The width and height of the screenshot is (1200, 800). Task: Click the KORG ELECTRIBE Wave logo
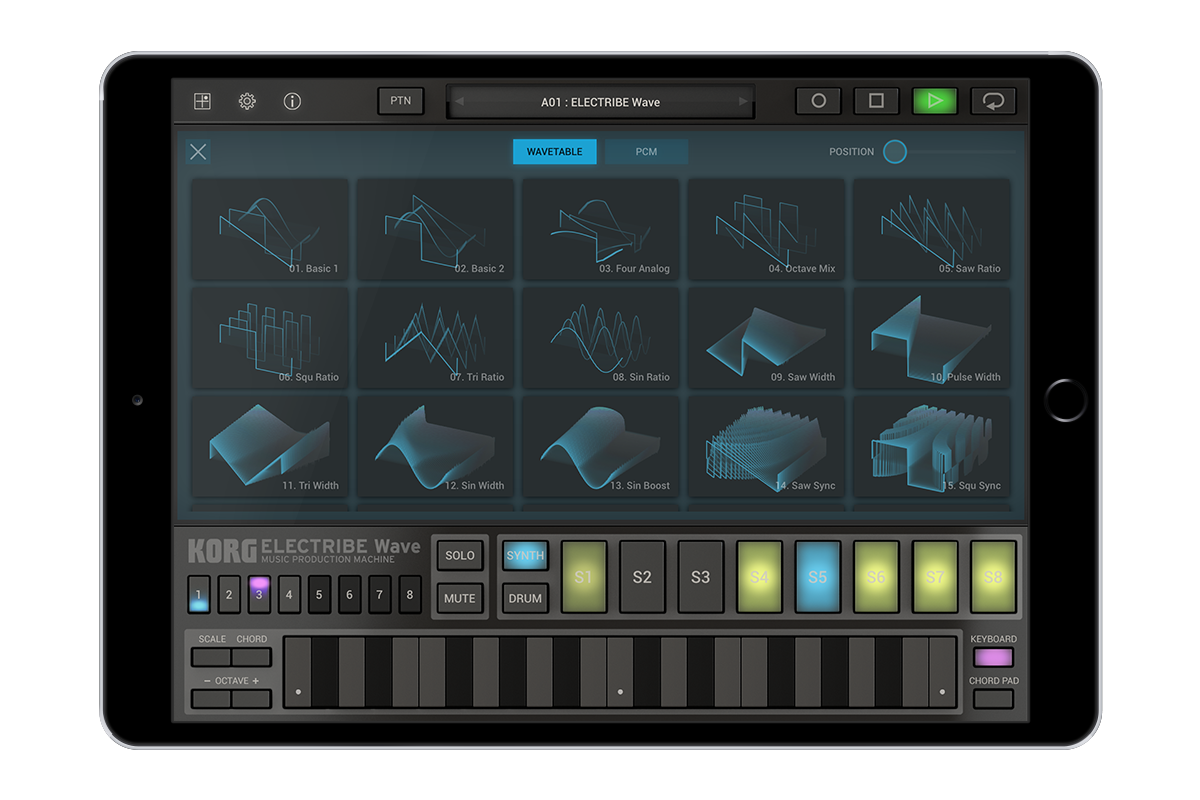coord(304,550)
